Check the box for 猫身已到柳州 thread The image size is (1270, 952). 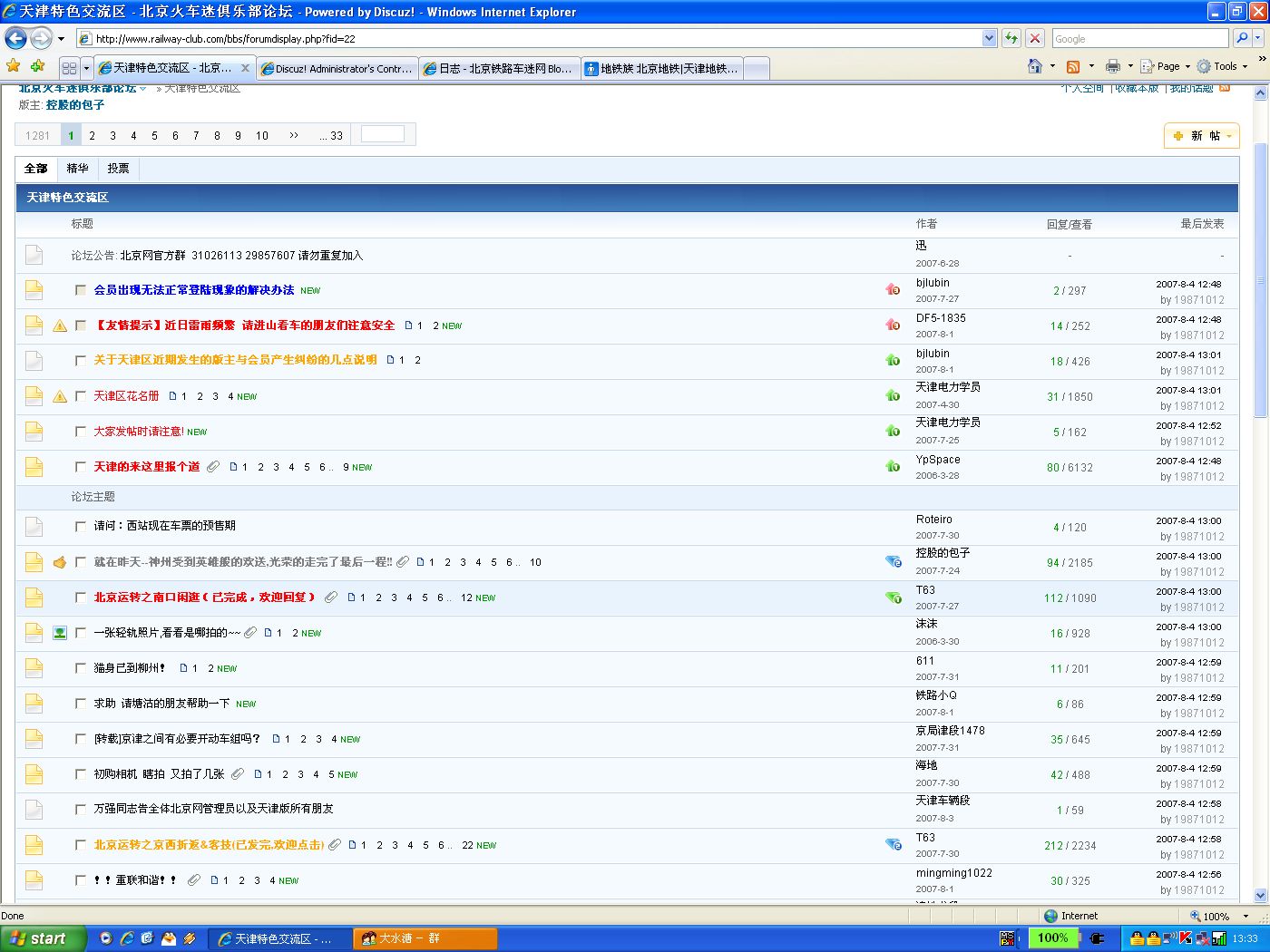coord(81,668)
